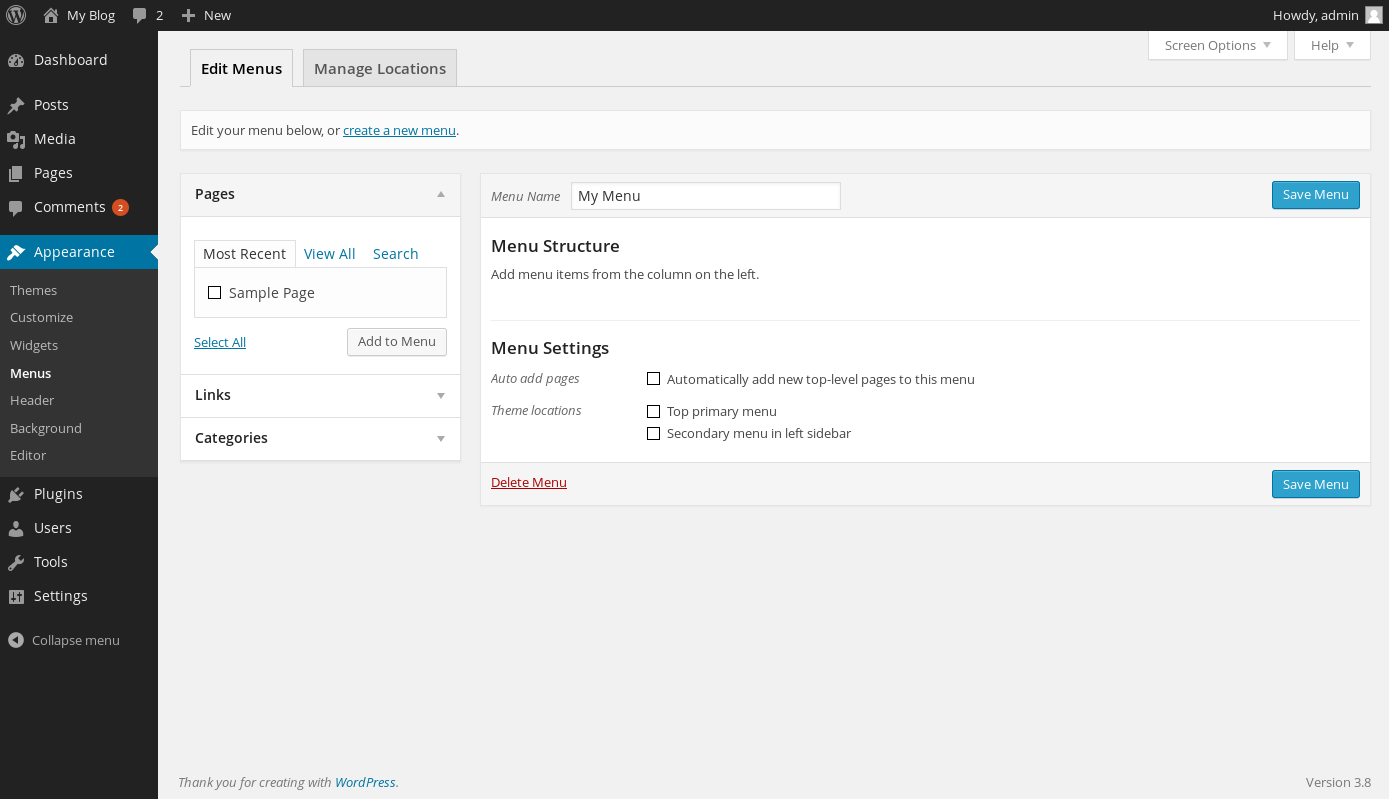Click the Tools wrench icon
The image size is (1389, 799).
tap(16, 562)
